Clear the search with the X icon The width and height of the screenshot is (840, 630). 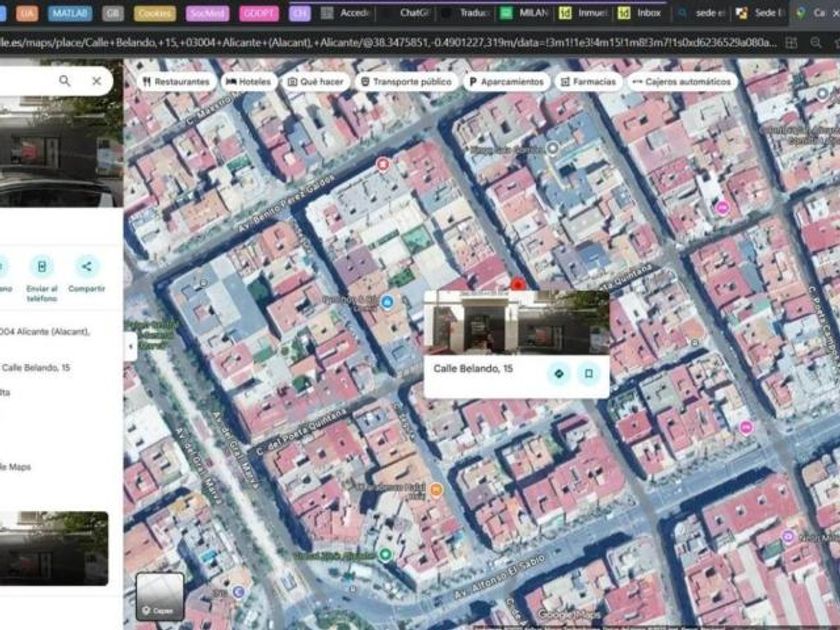(x=96, y=81)
